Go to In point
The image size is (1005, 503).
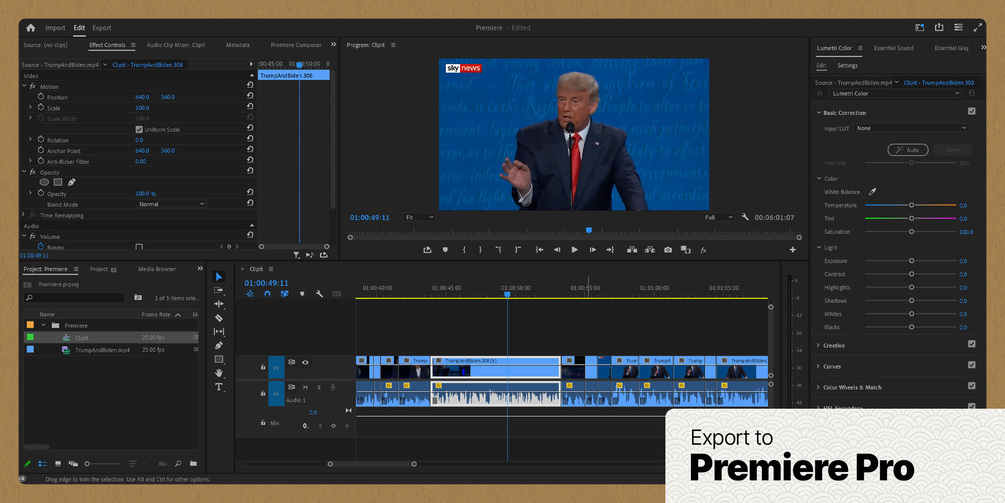(x=539, y=250)
